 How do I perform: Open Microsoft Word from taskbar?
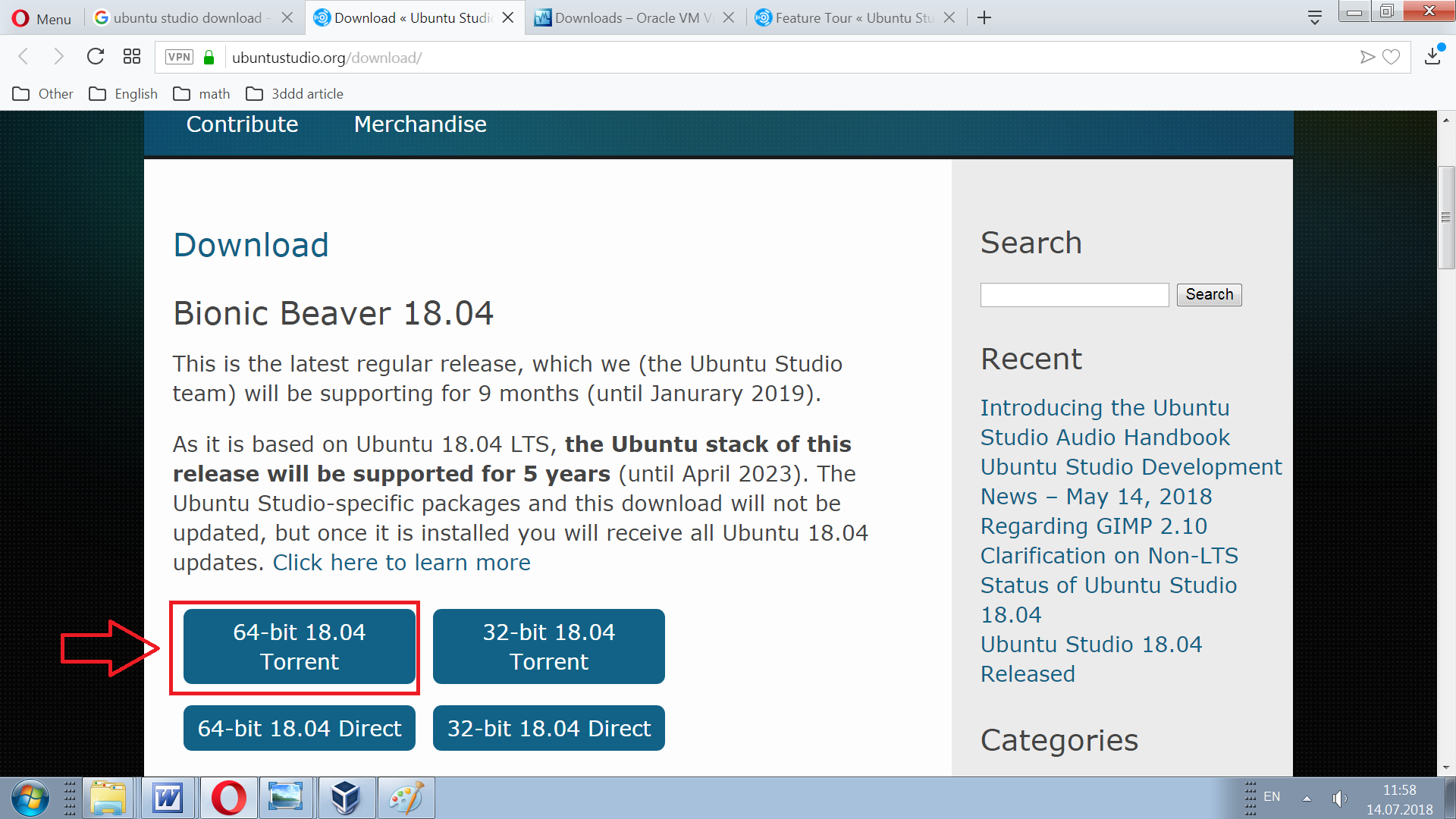[168, 798]
